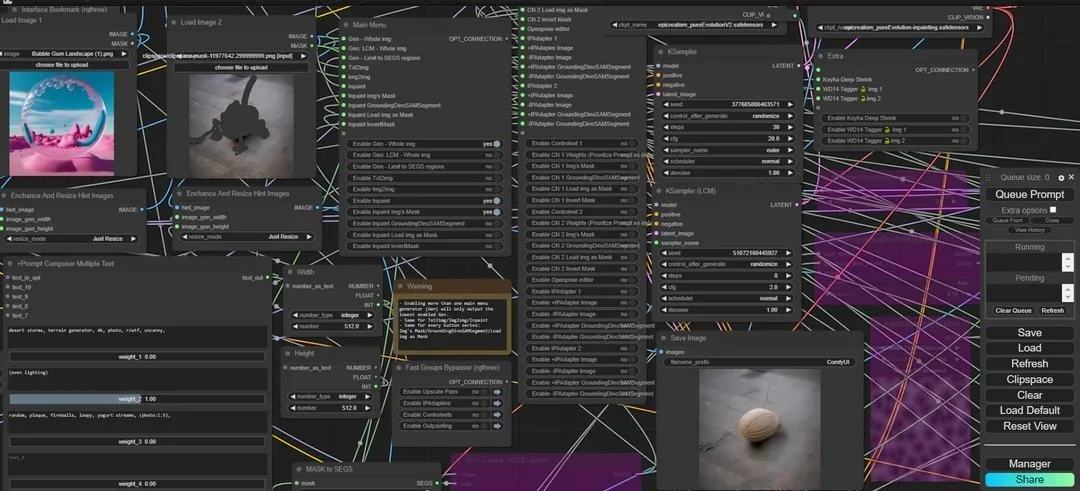Click the Save workflow button
Screen dimensions: 1080x491
(x=1030, y=332)
